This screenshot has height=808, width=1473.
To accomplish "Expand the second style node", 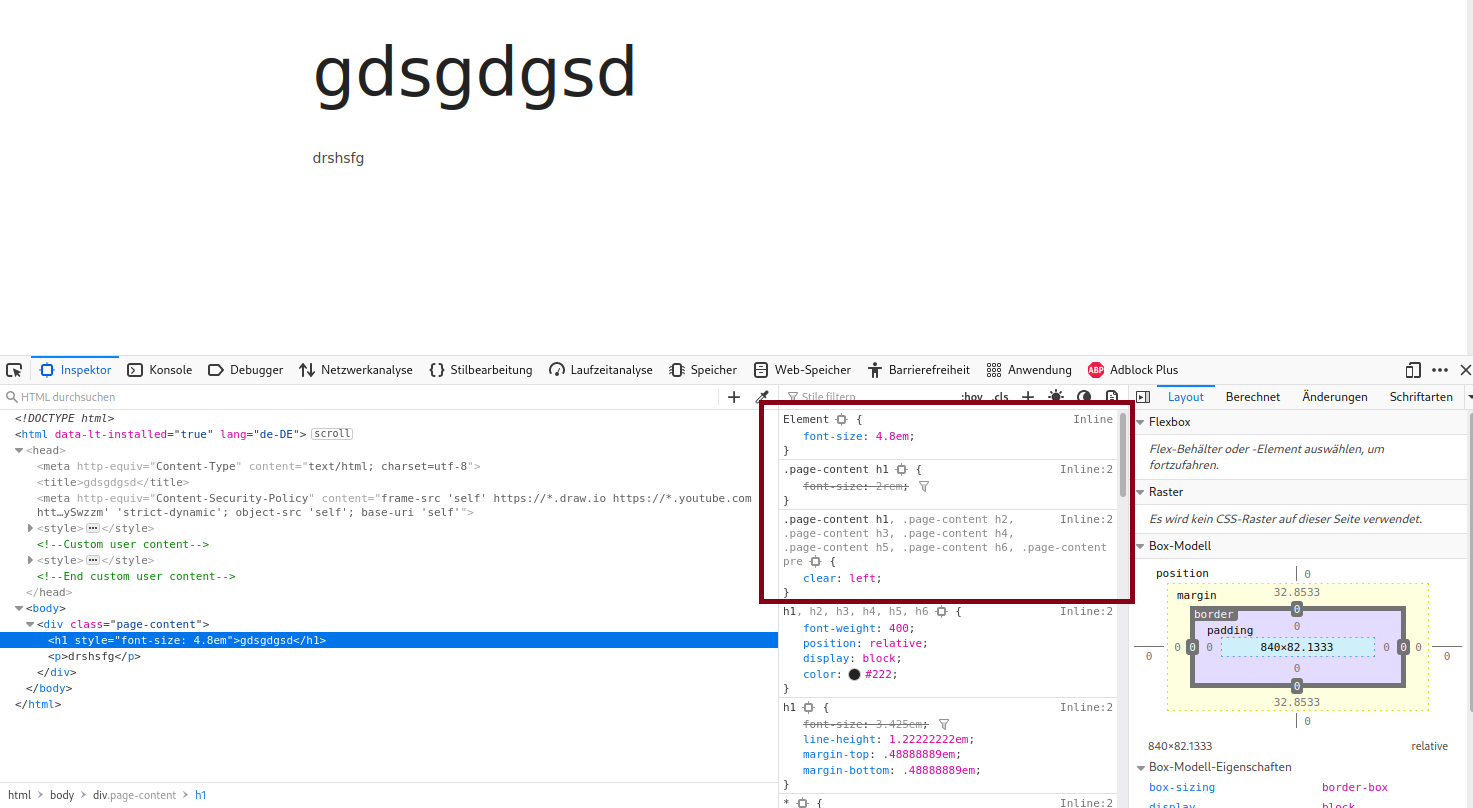I will (x=31, y=560).
